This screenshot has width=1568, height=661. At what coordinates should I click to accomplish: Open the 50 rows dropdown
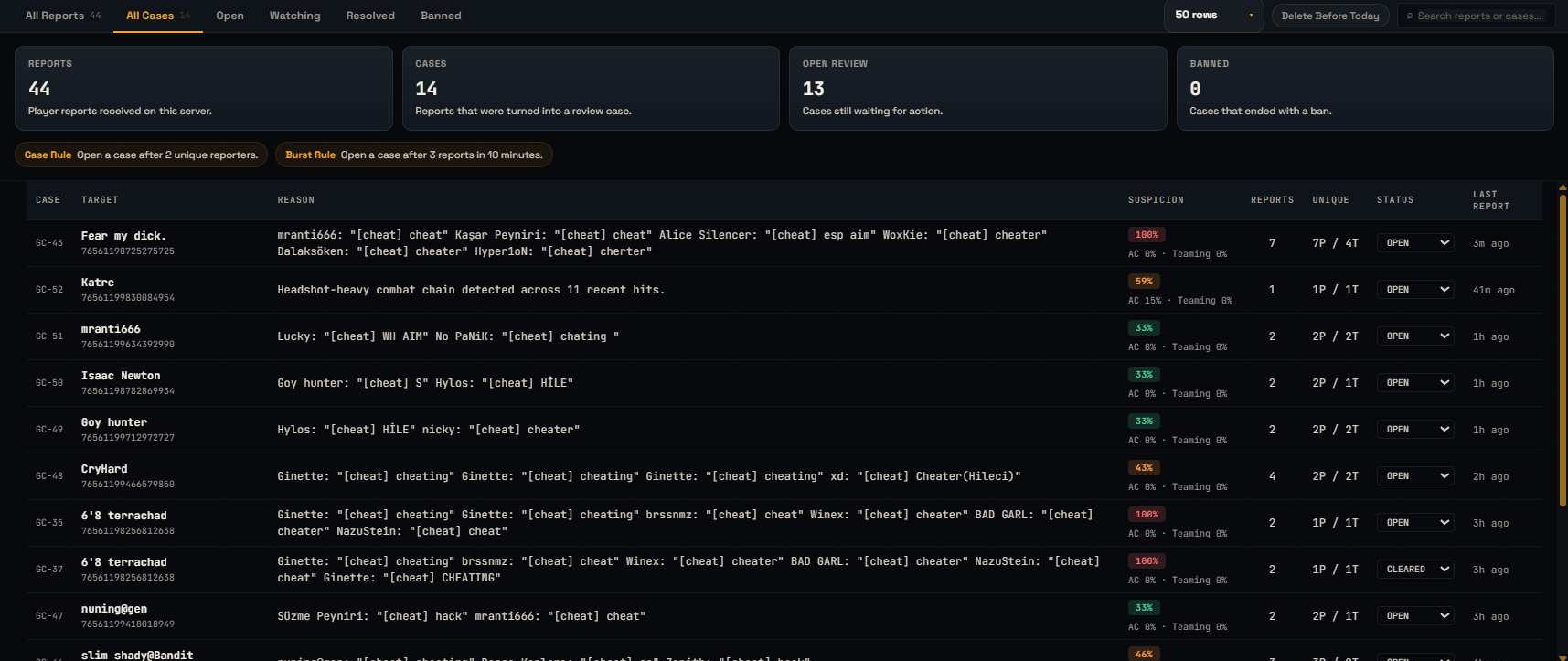pos(1213,16)
